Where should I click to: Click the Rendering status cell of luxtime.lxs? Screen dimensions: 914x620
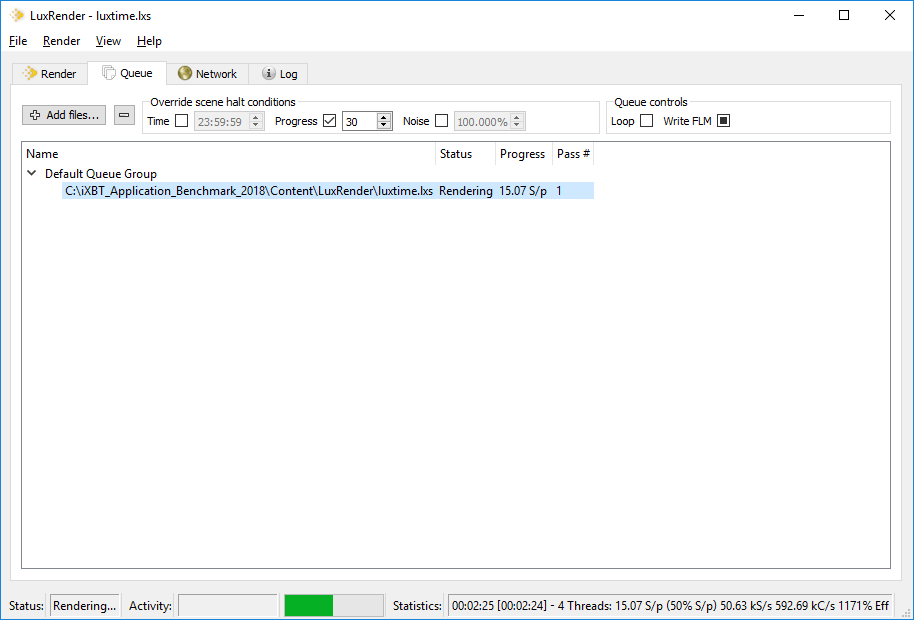tap(465, 191)
